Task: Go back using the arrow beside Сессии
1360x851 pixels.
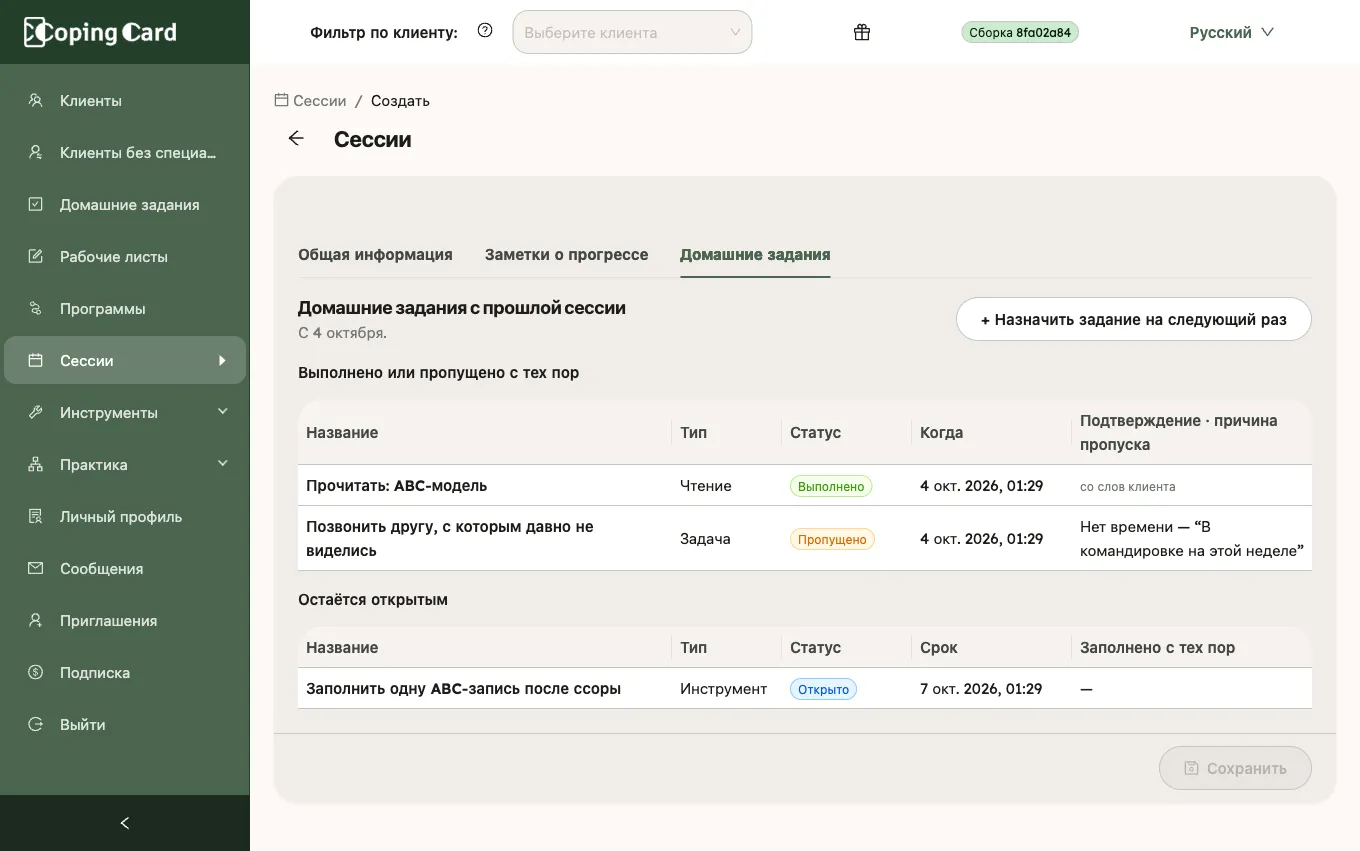Action: 296,139
